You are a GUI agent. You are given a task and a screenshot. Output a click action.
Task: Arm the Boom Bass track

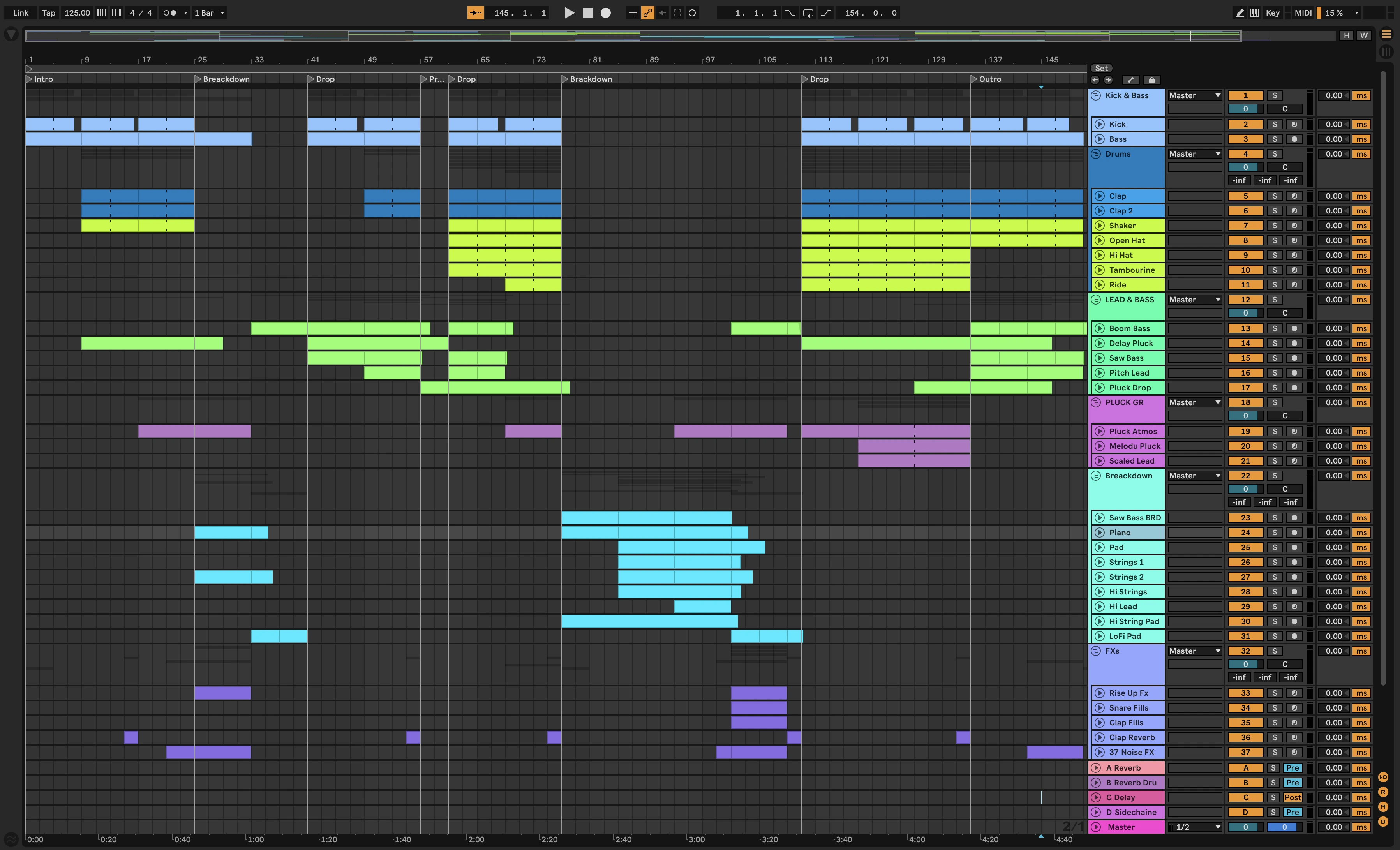1294,328
